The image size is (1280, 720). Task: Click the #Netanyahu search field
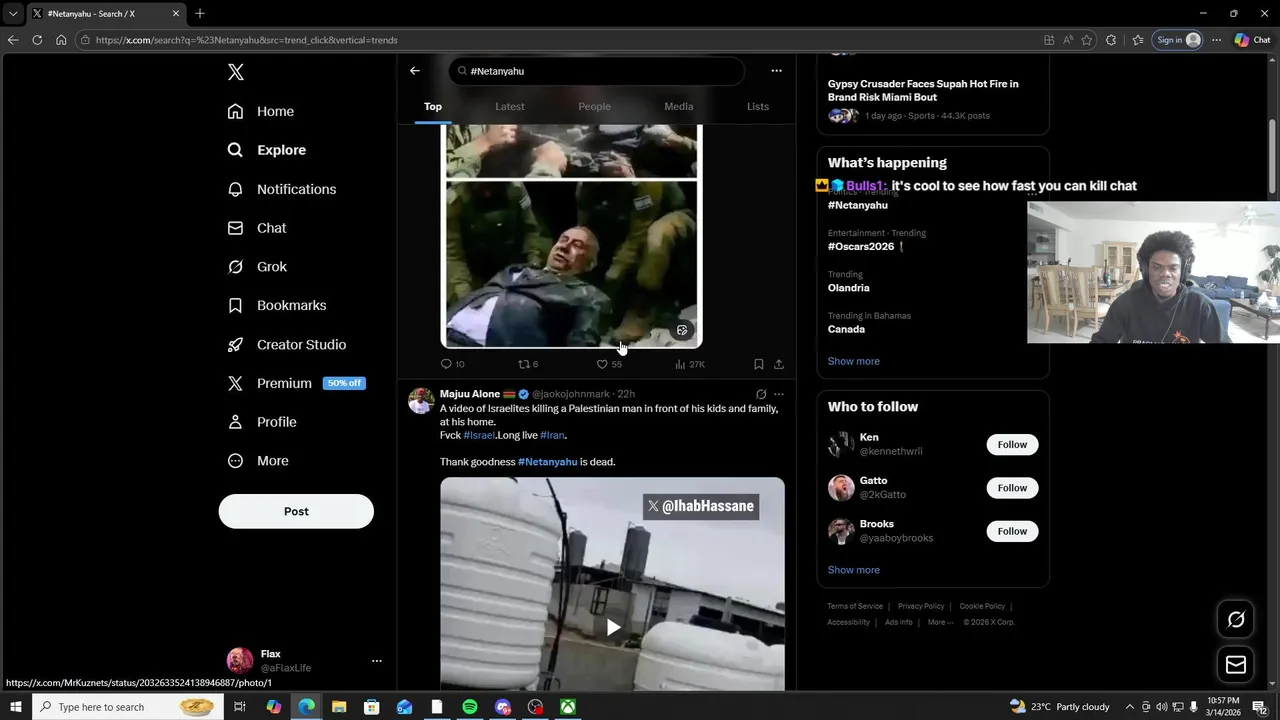click(597, 71)
